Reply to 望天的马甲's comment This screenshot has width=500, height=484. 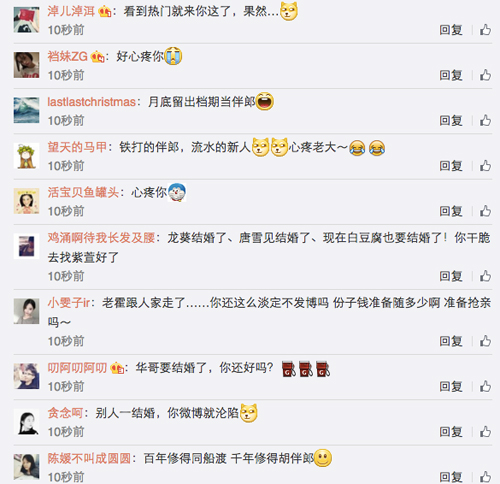coord(451,166)
